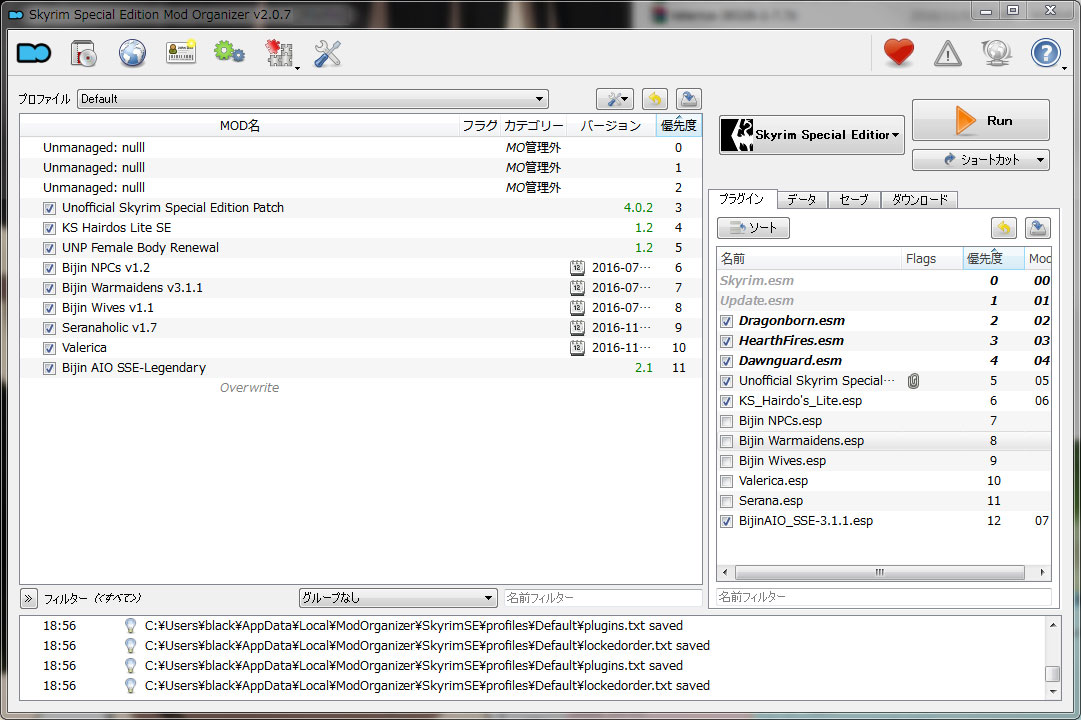
Task: Sort mods by カテゴリー column header
Action: tap(534, 126)
